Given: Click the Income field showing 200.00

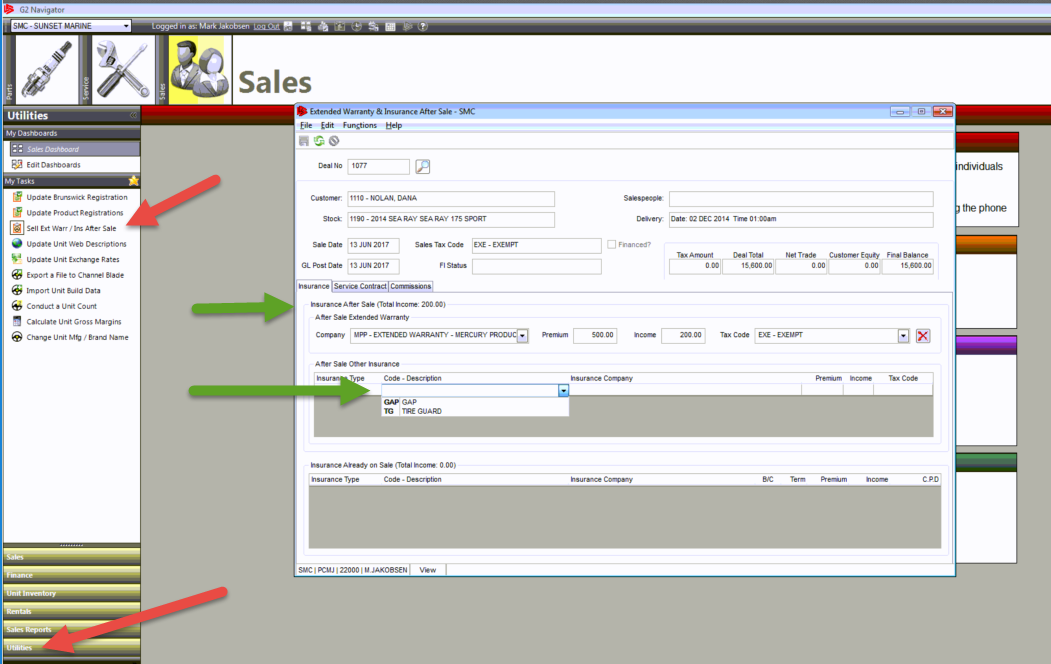Looking at the screenshot, I should (683, 335).
